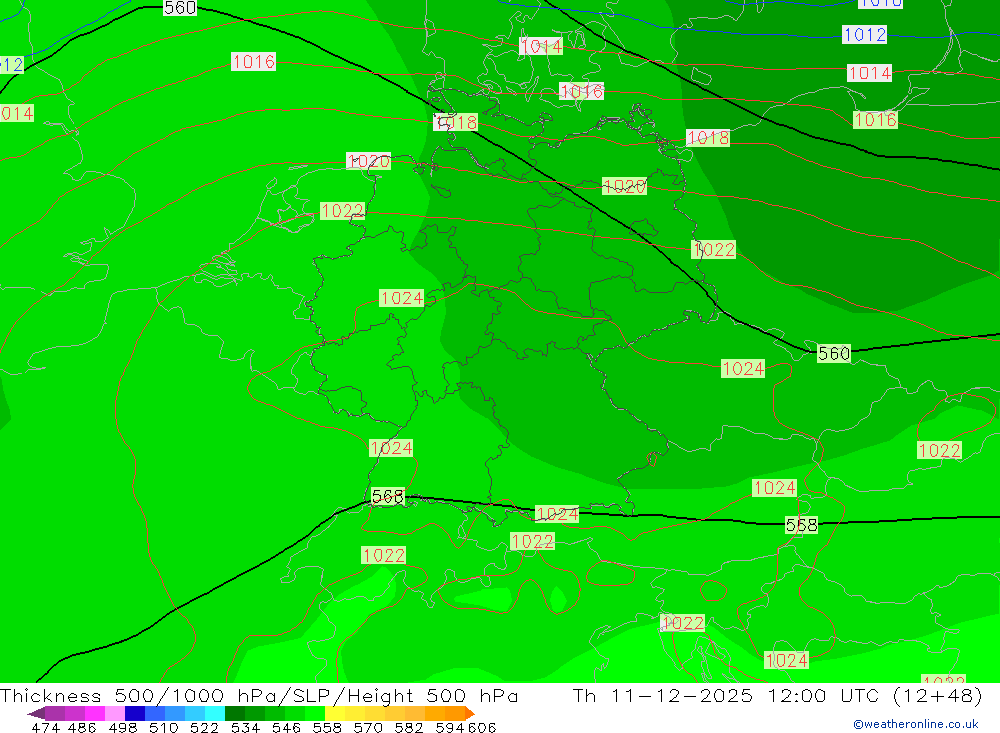
Task: Pick the cyan legend swatch
Action: click(215, 713)
